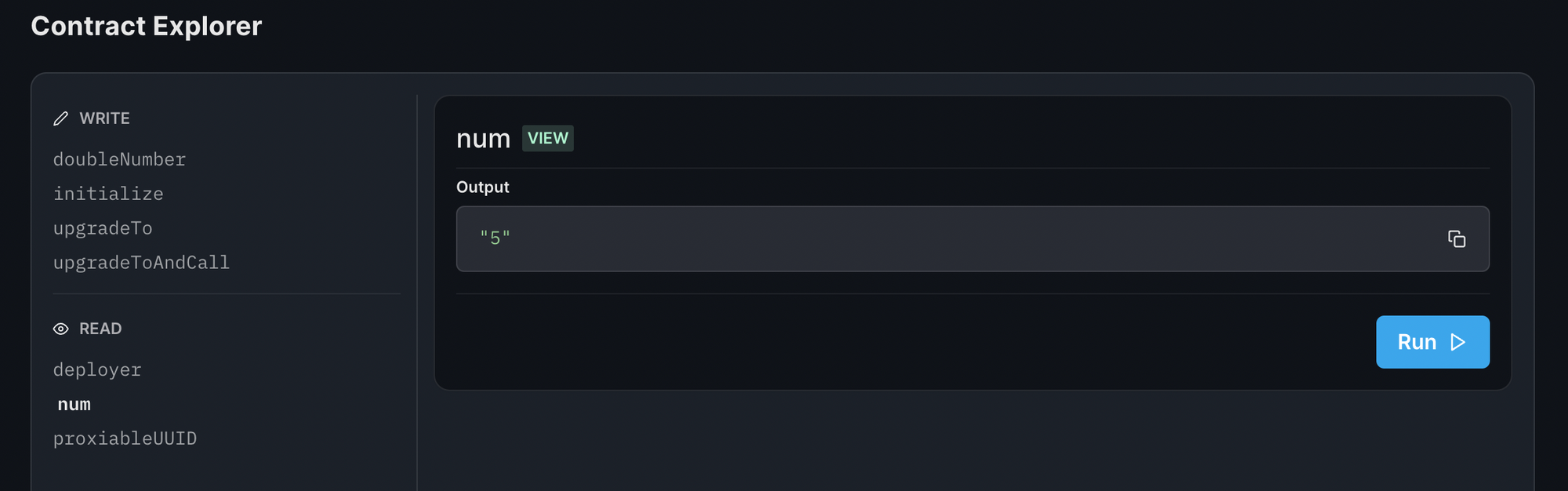Select the upgradeTo function

(x=103, y=228)
